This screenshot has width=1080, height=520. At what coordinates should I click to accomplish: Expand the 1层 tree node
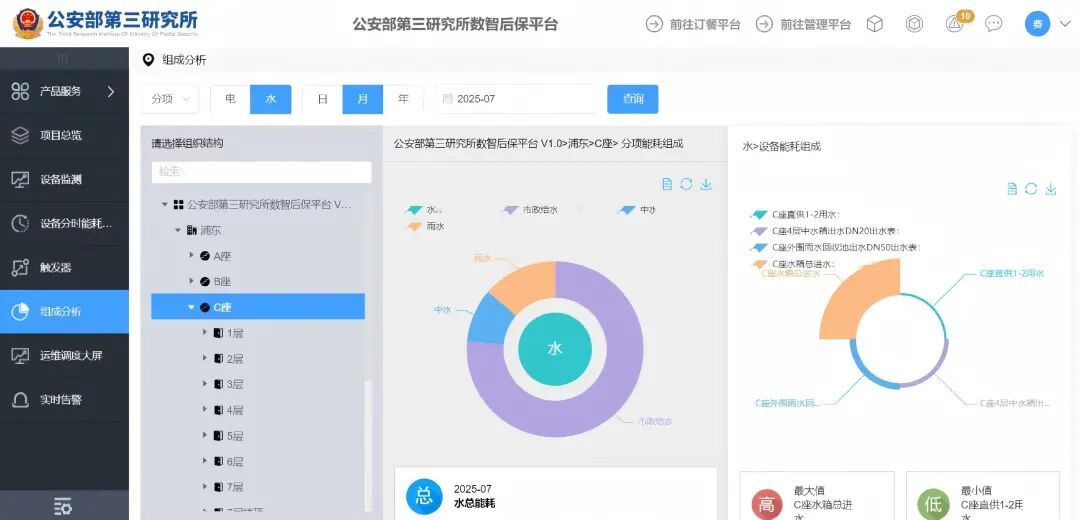[205, 333]
